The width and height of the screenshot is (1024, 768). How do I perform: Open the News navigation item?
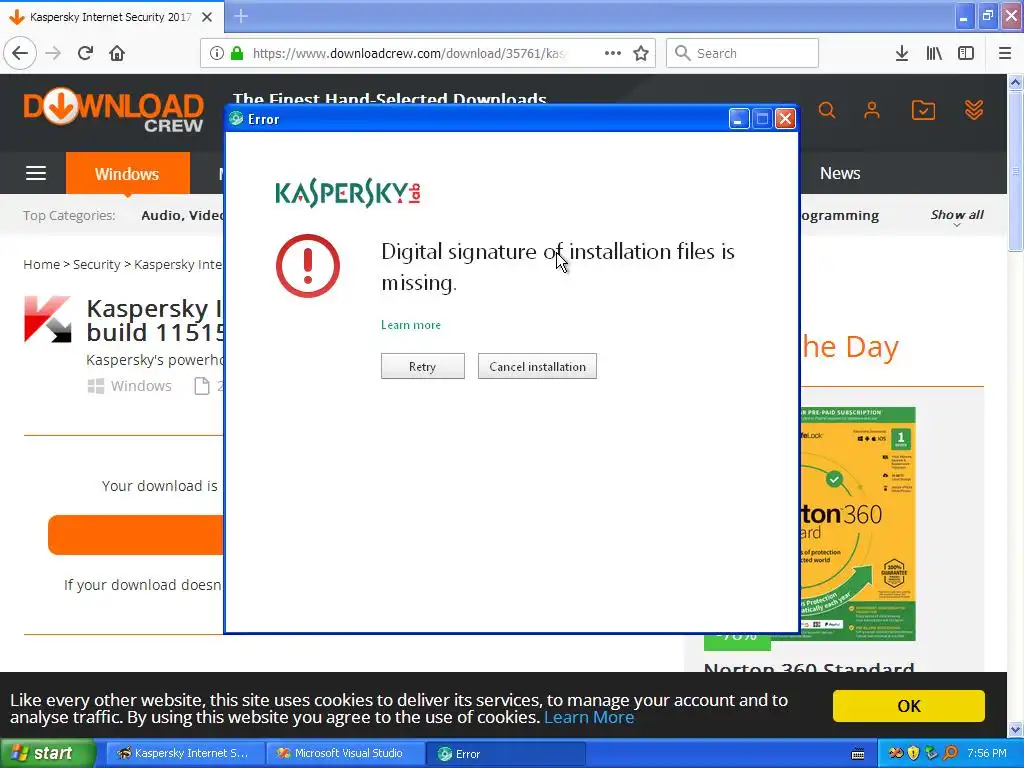(840, 173)
